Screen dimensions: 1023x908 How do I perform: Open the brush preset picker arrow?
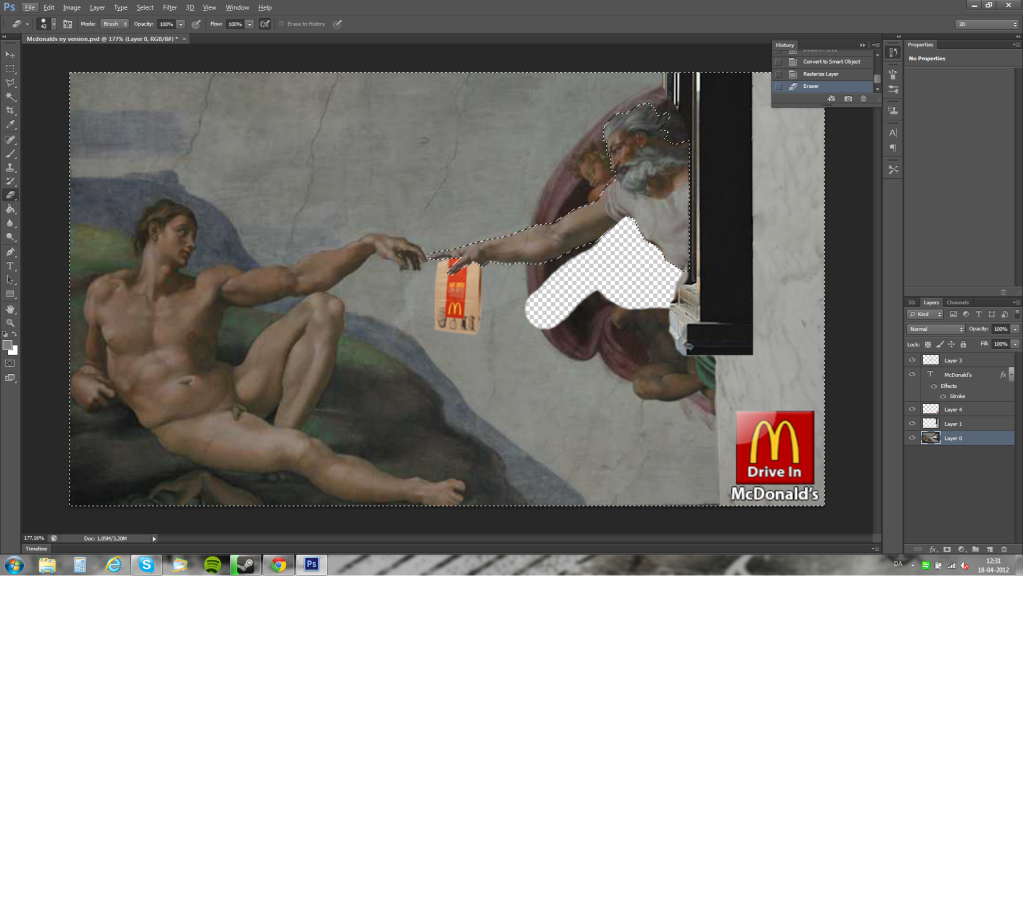53,24
